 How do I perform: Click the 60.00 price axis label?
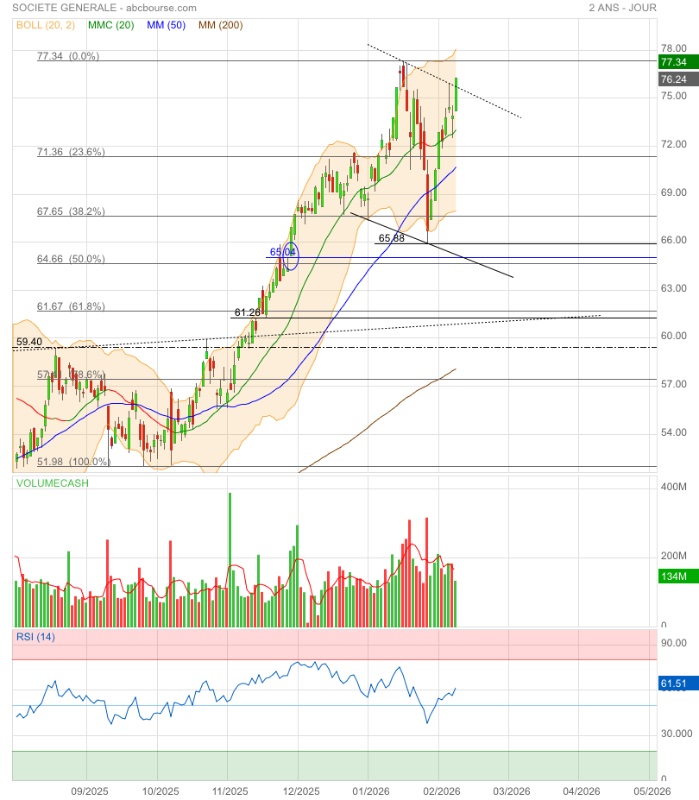click(x=673, y=336)
